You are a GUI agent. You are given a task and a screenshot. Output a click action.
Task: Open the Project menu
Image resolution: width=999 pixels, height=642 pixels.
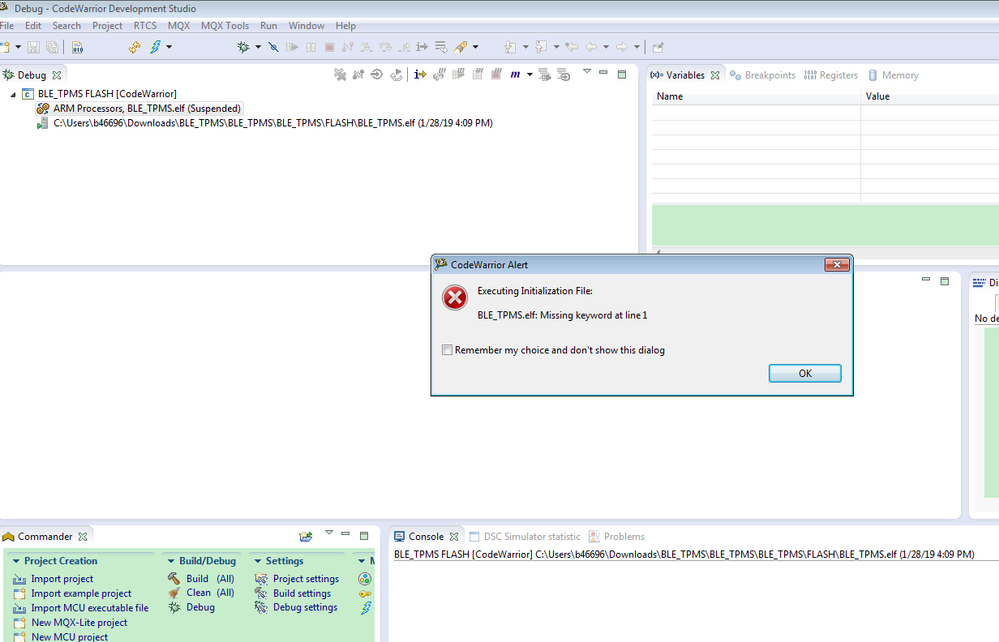coord(107,25)
